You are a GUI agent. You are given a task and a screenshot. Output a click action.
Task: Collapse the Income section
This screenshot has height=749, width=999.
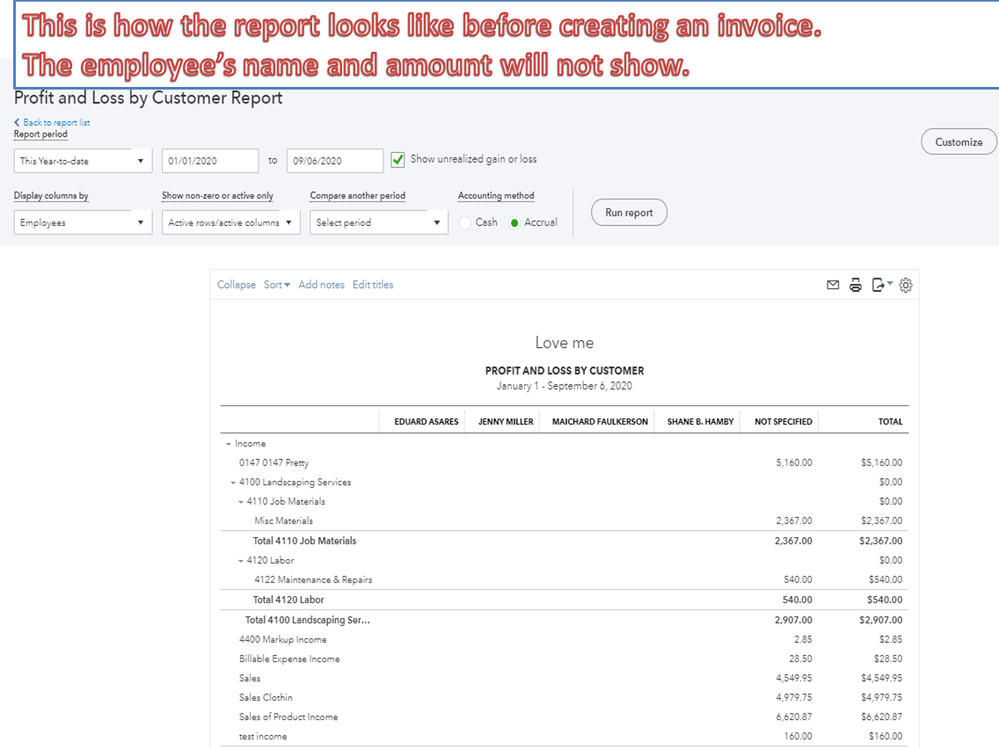pos(228,444)
